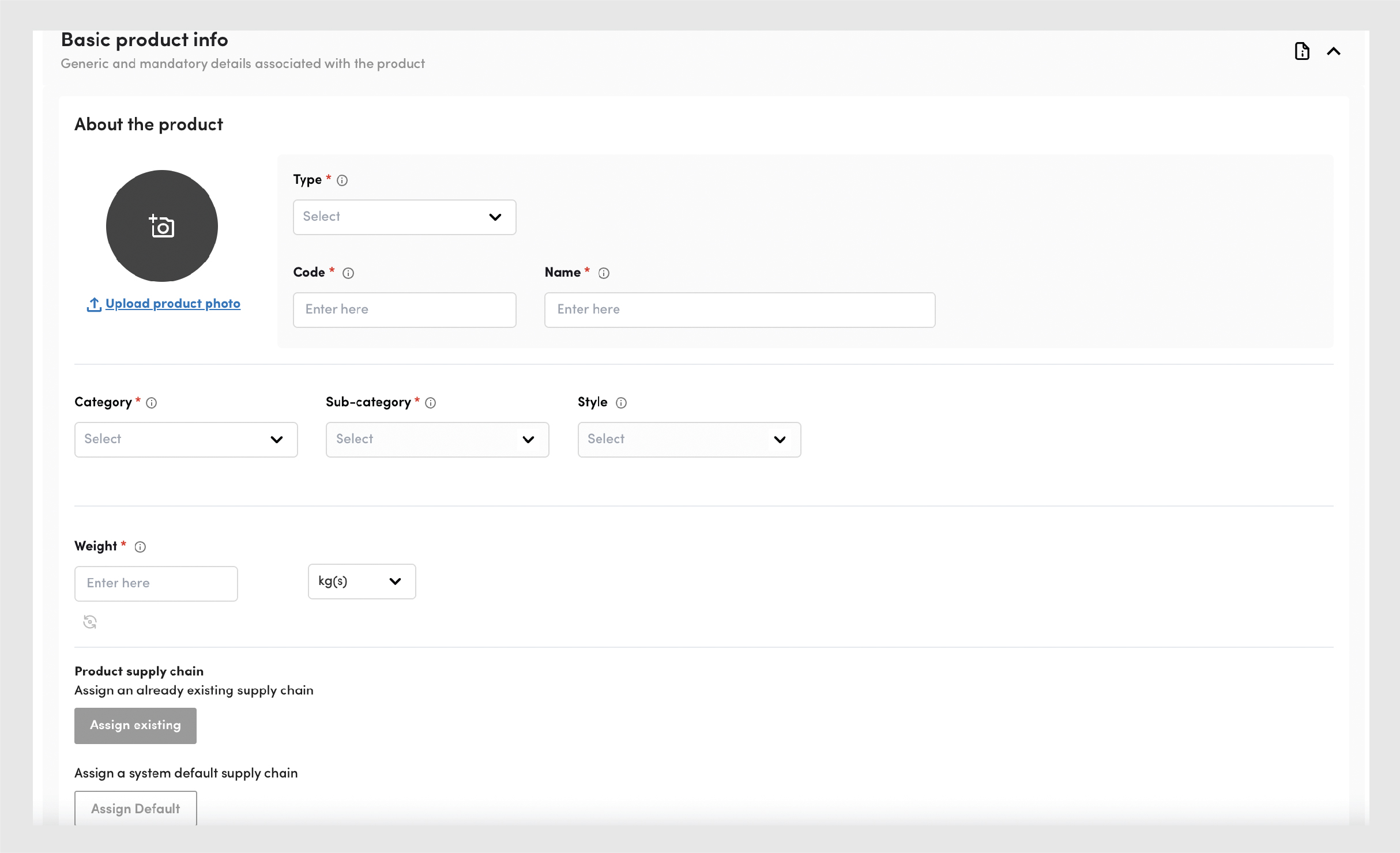Click the info icon beside Name
This screenshot has width=1400, height=853.
[x=604, y=273]
